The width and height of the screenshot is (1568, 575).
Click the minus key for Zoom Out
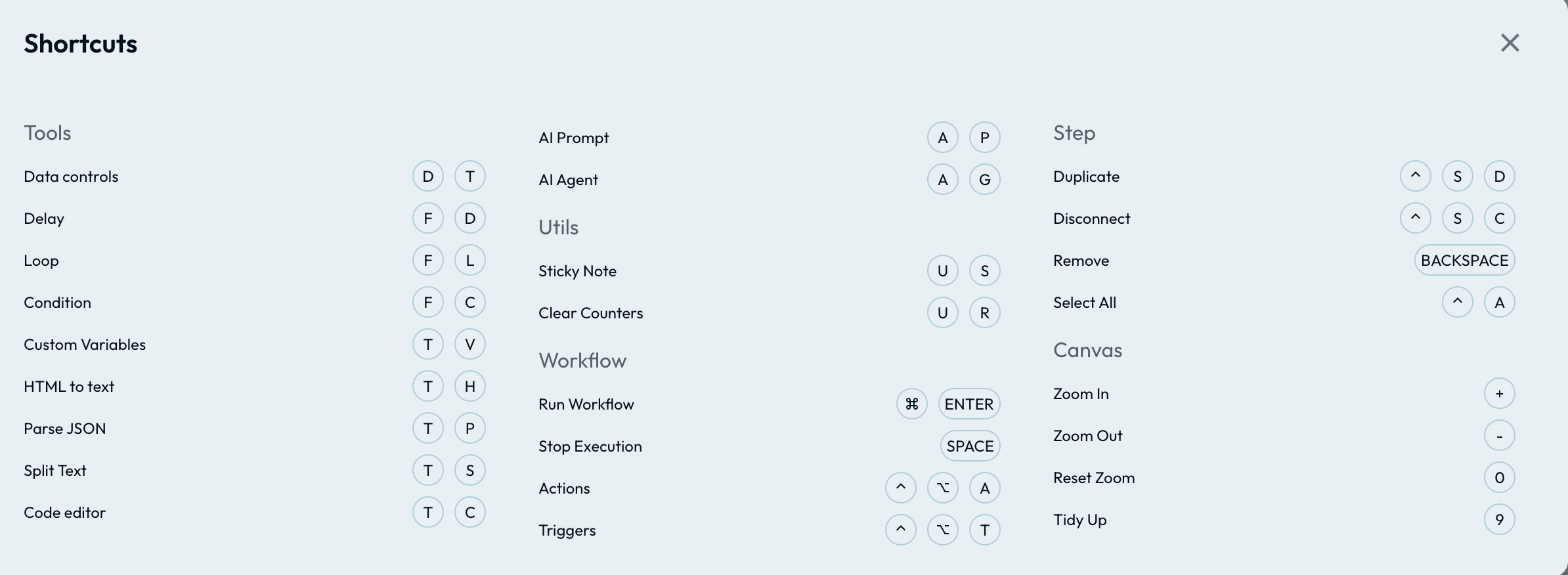click(x=1500, y=436)
